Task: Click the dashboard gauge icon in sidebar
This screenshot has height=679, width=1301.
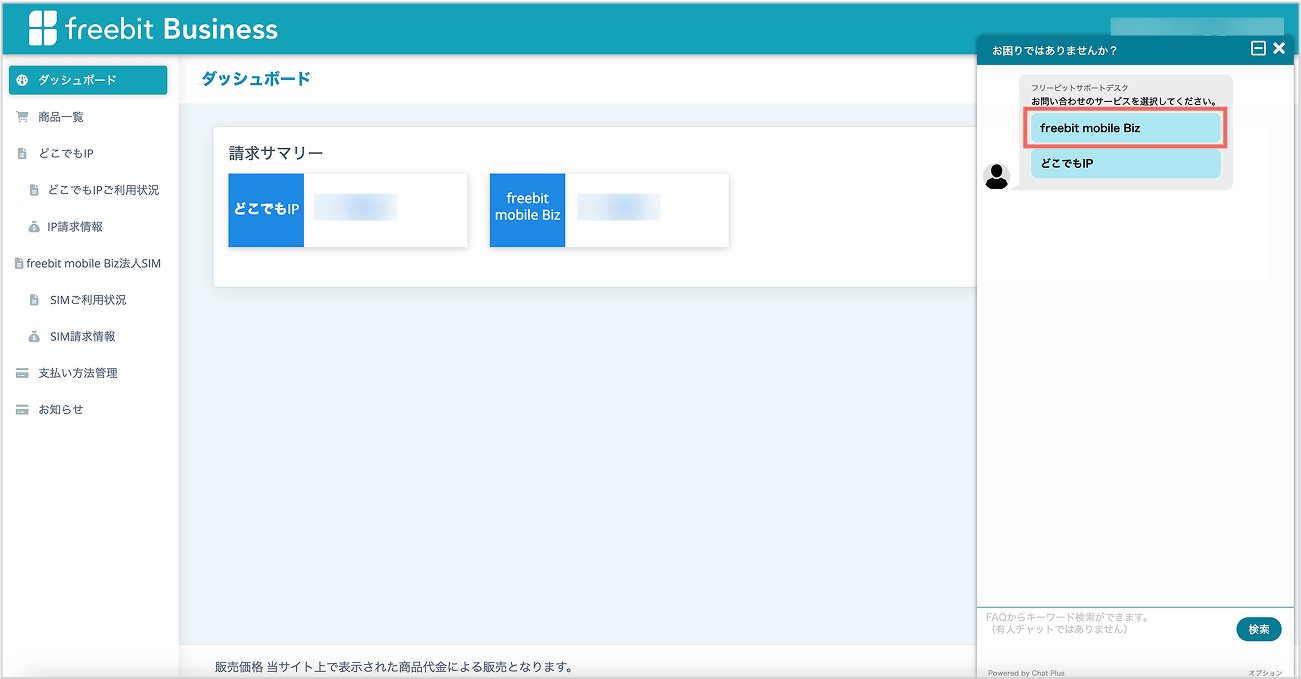Action: (x=23, y=80)
